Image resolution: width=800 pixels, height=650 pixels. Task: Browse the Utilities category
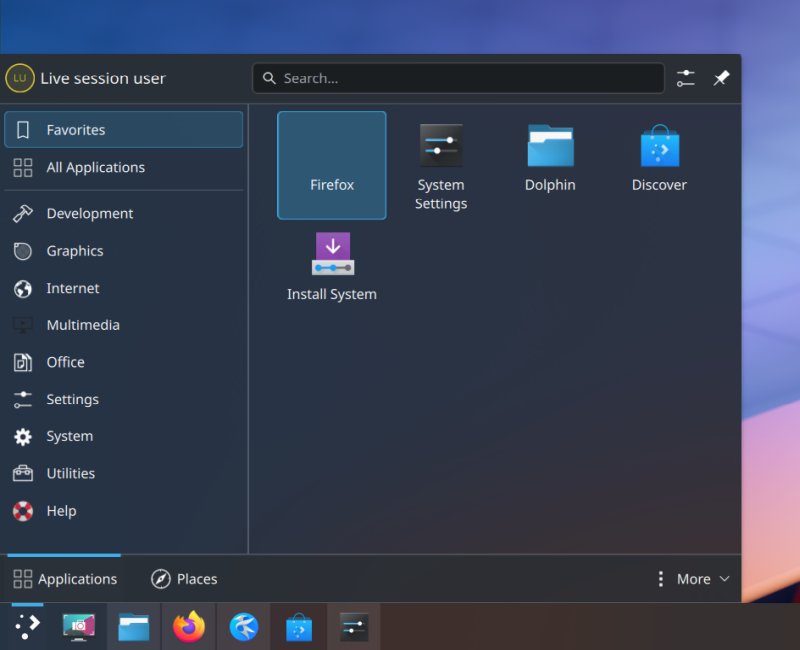[x=71, y=473]
